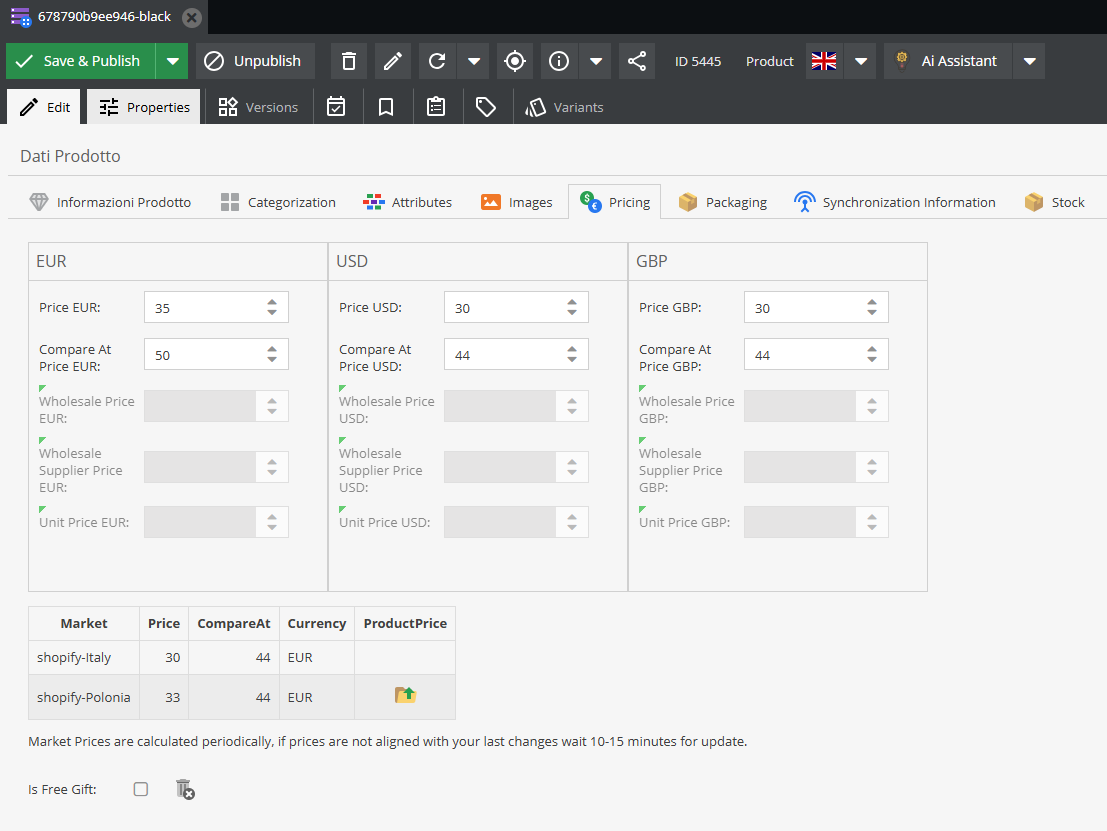The image size is (1107, 831).
Task: Click the locate-in-tree crosshair icon
Action: 515,61
